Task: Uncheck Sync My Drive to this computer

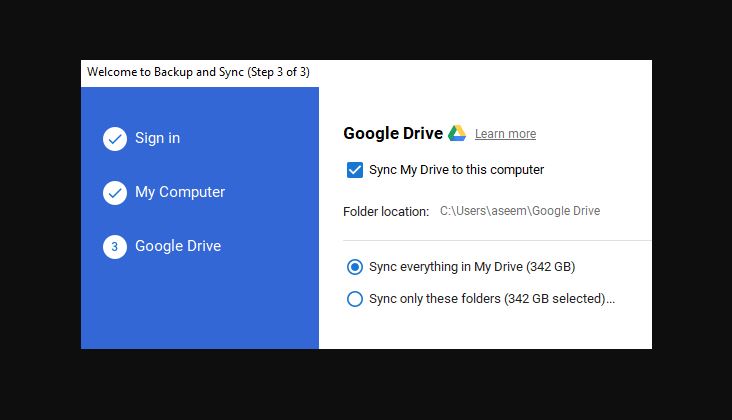Action: [355, 170]
